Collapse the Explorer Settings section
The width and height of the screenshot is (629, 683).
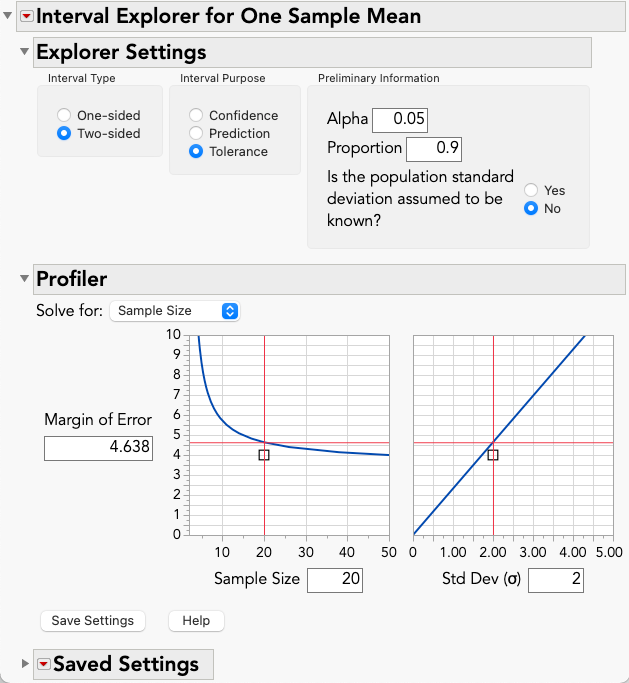click(24, 51)
